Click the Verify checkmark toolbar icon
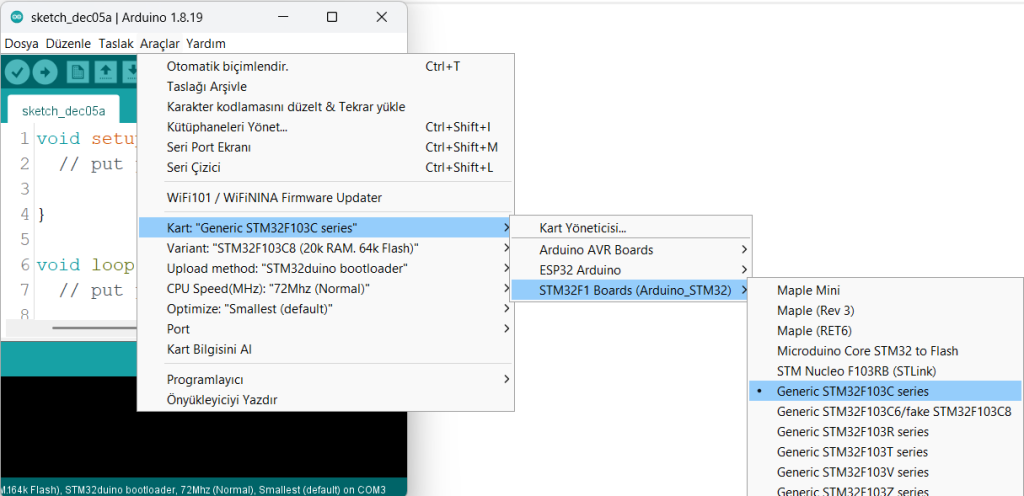Viewport: 1024px width, 496px height. click(17, 72)
